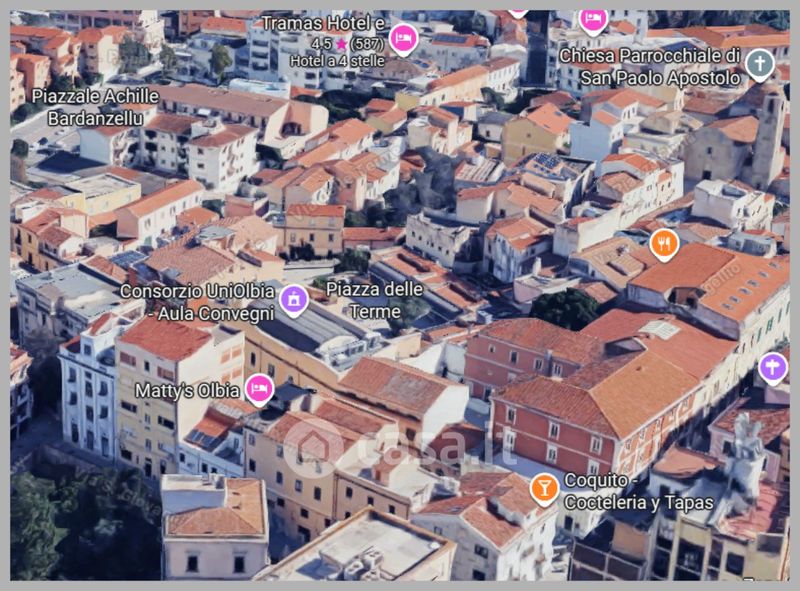This screenshot has width=800, height=591.
Task: Open Chiesa Parrocchiale di San Paolo Apostolo label
Action: 649,64
